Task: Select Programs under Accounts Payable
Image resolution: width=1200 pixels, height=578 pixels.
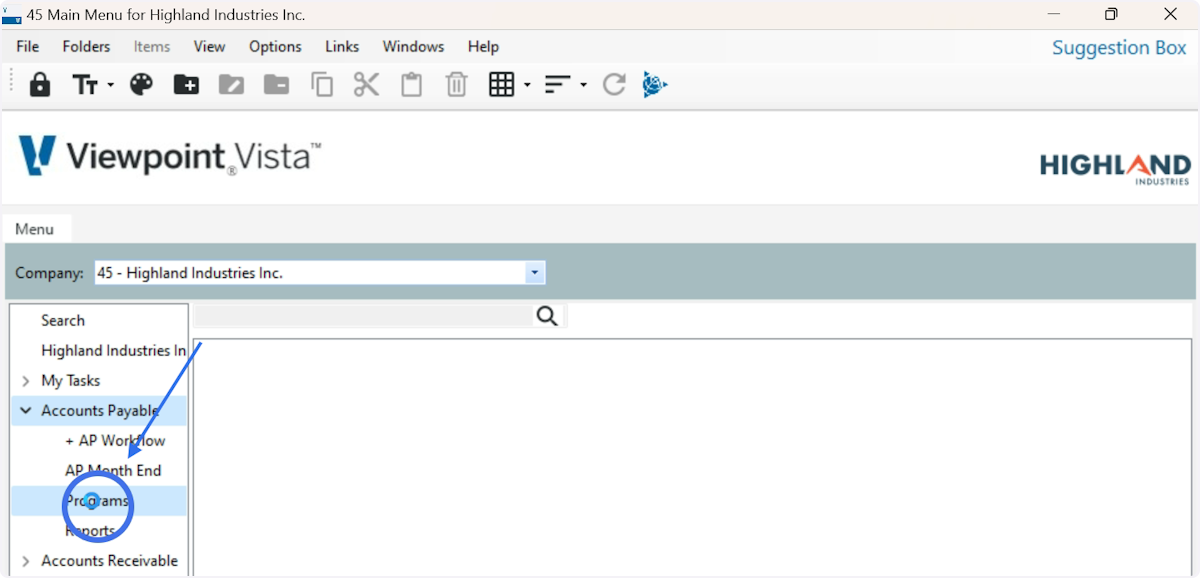Action: point(97,501)
